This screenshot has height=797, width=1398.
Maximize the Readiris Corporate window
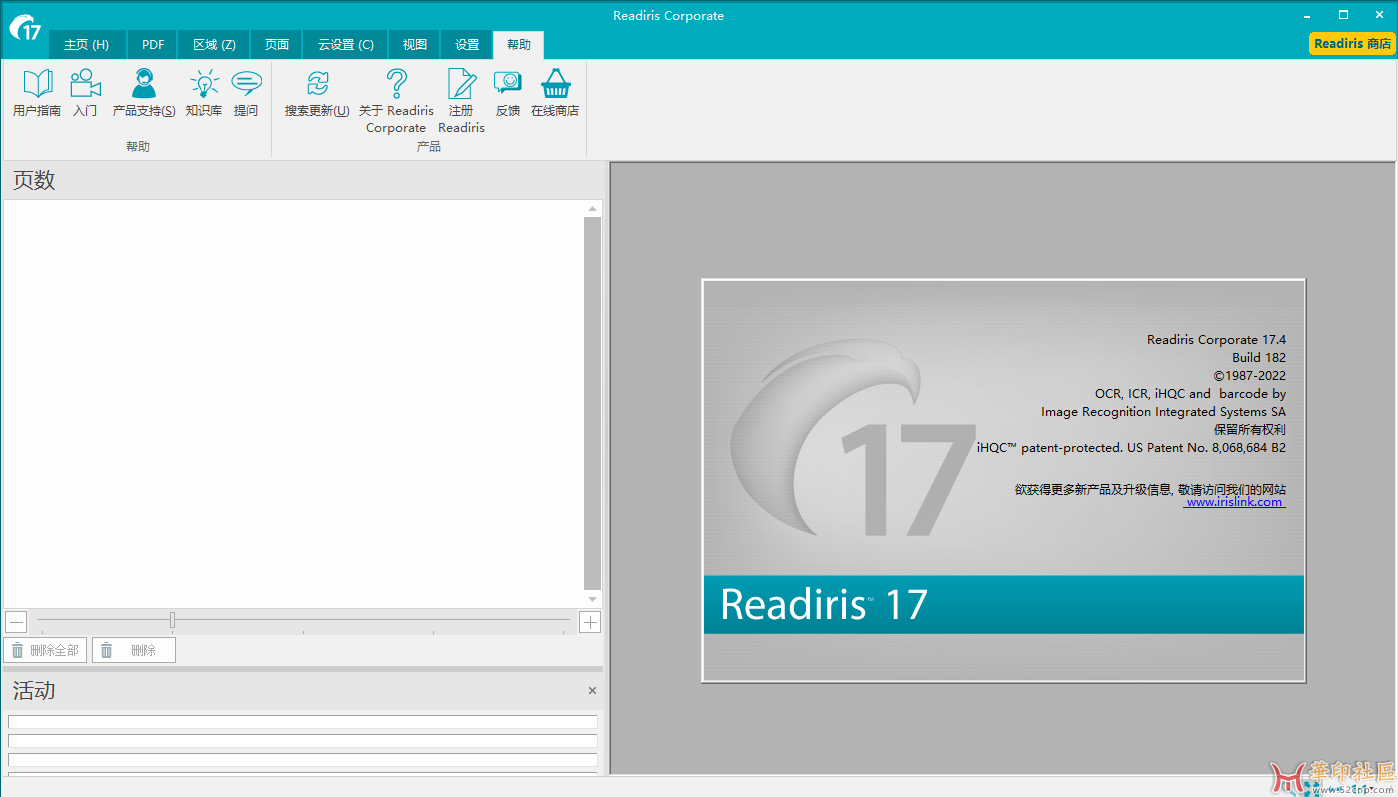tap(1343, 15)
